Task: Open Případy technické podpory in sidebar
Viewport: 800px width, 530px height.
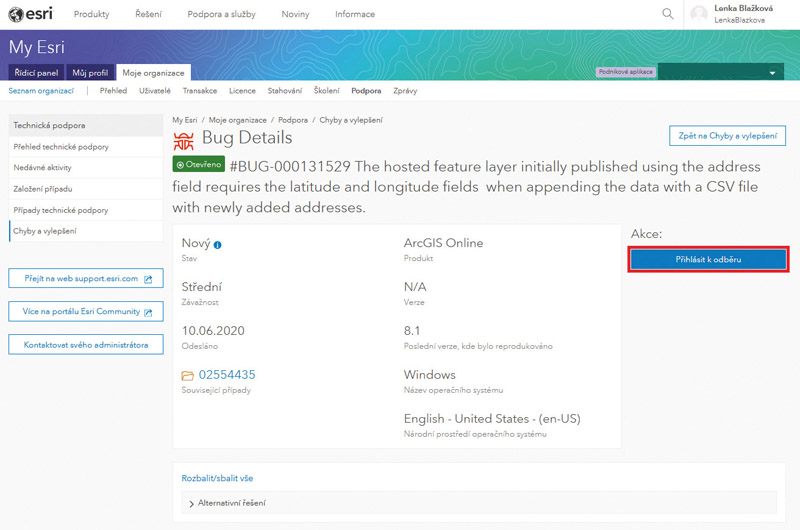Action: pos(86,210)
